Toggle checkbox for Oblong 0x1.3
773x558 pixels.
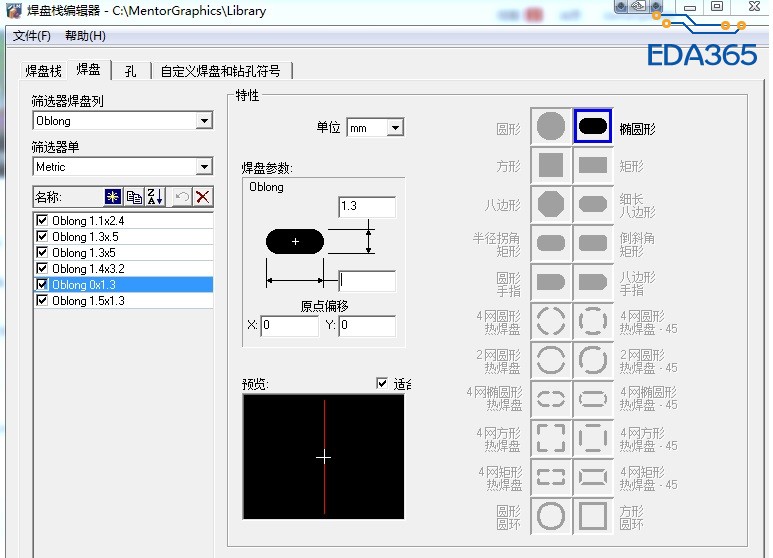click(x=42, y=284)
